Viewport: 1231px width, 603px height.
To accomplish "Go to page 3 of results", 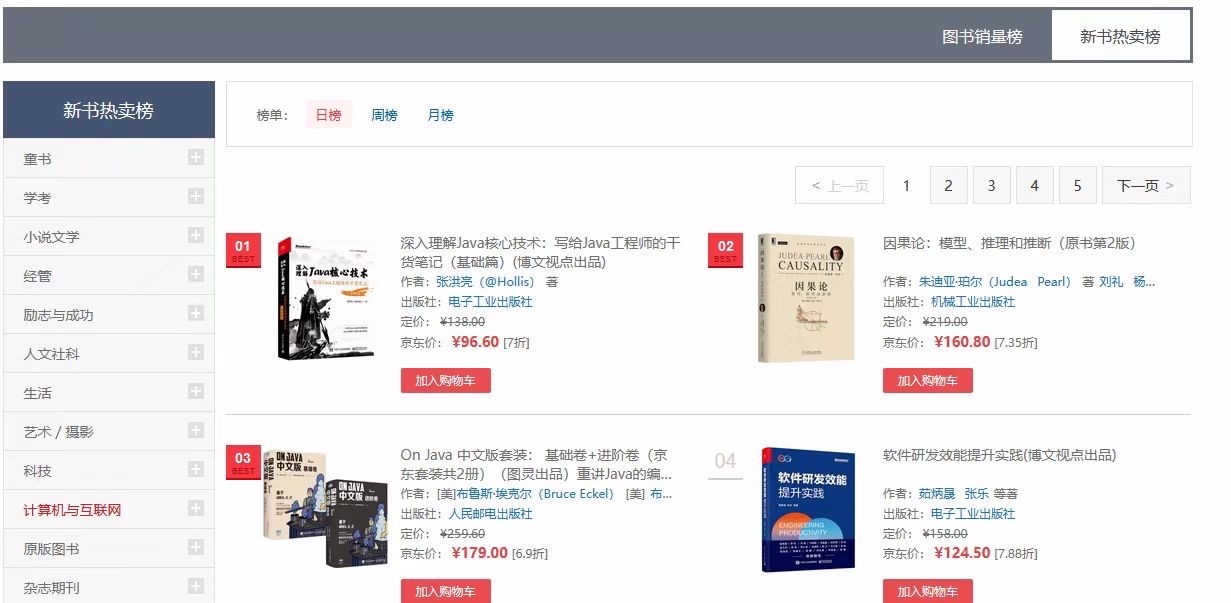I will click(991, 185).
